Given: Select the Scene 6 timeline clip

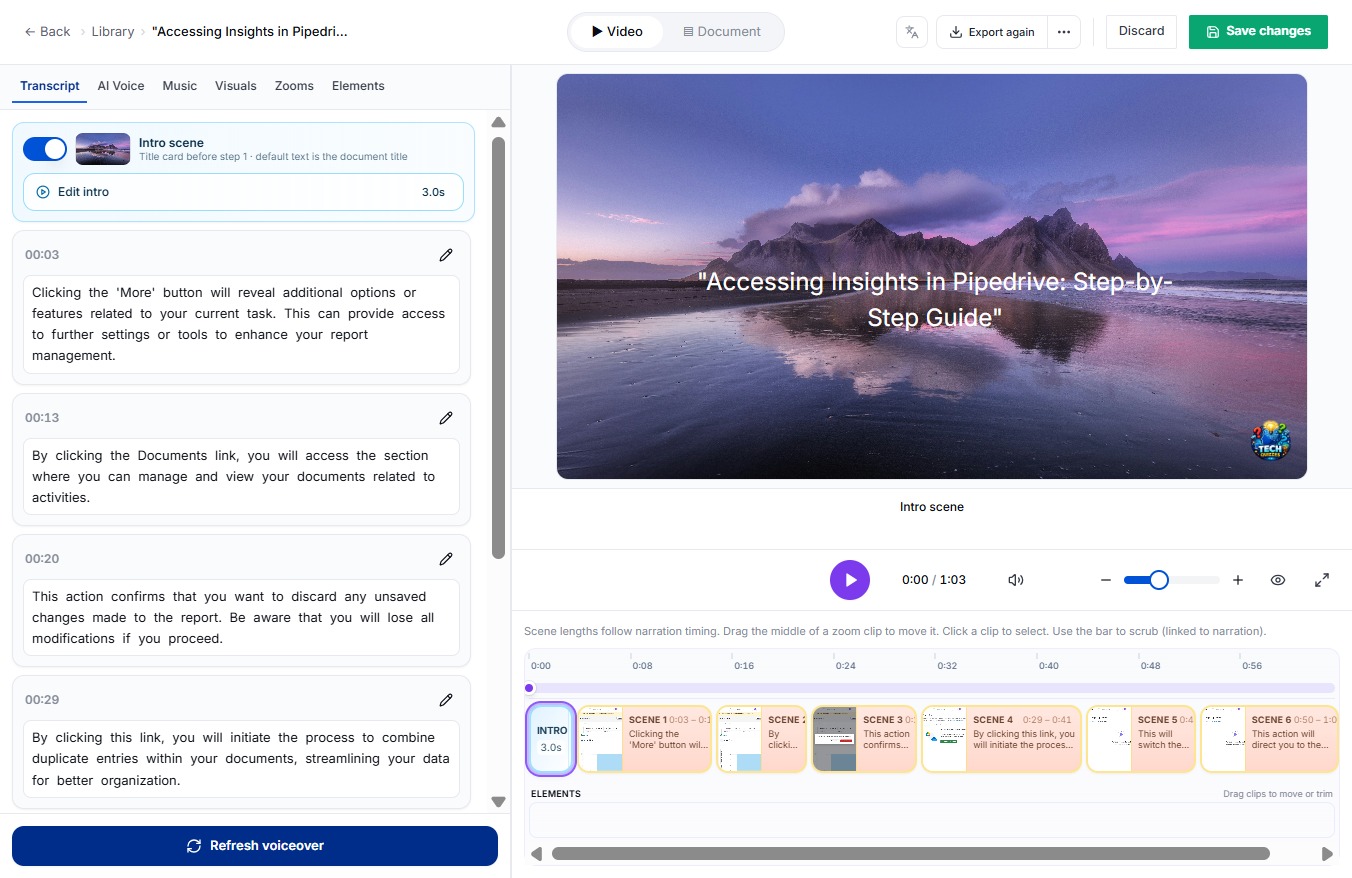Looking at the screenshot, I should coord(1269,739).
